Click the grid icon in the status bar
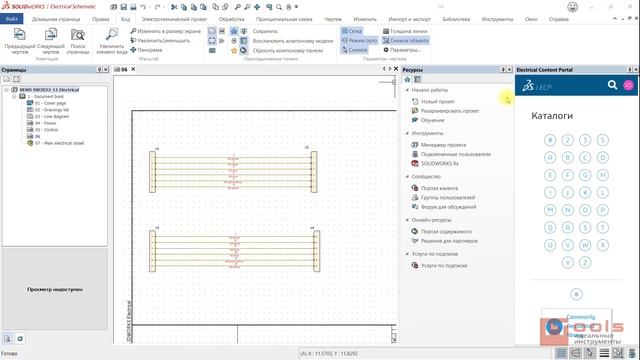The height and width of the screenshot is (360, 640). click(x=561, y=353)
